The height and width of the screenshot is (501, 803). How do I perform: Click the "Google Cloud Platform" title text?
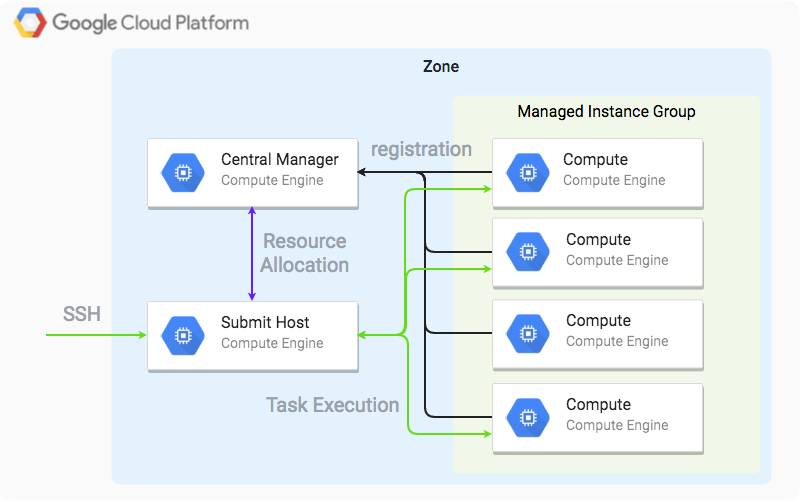click(x=151, y=24)
